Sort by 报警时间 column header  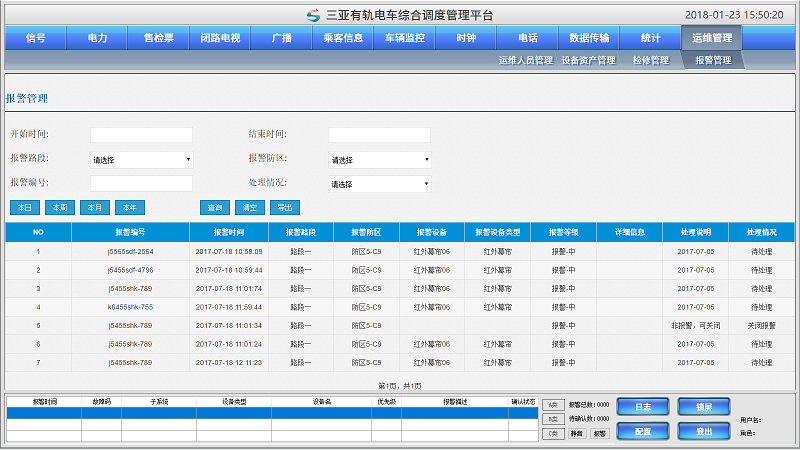pos(229,232)
